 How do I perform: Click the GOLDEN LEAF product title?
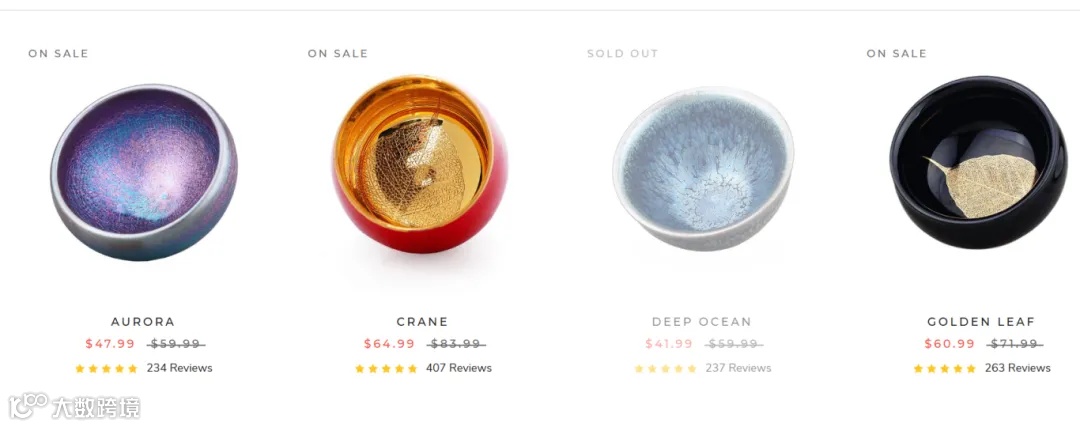(x=982, y=322)
